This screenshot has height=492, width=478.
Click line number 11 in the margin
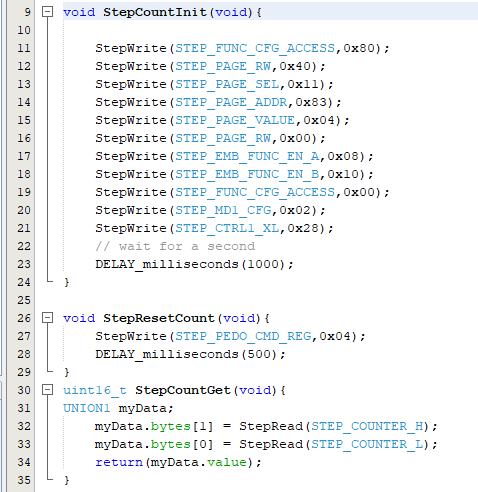point(24,48)
